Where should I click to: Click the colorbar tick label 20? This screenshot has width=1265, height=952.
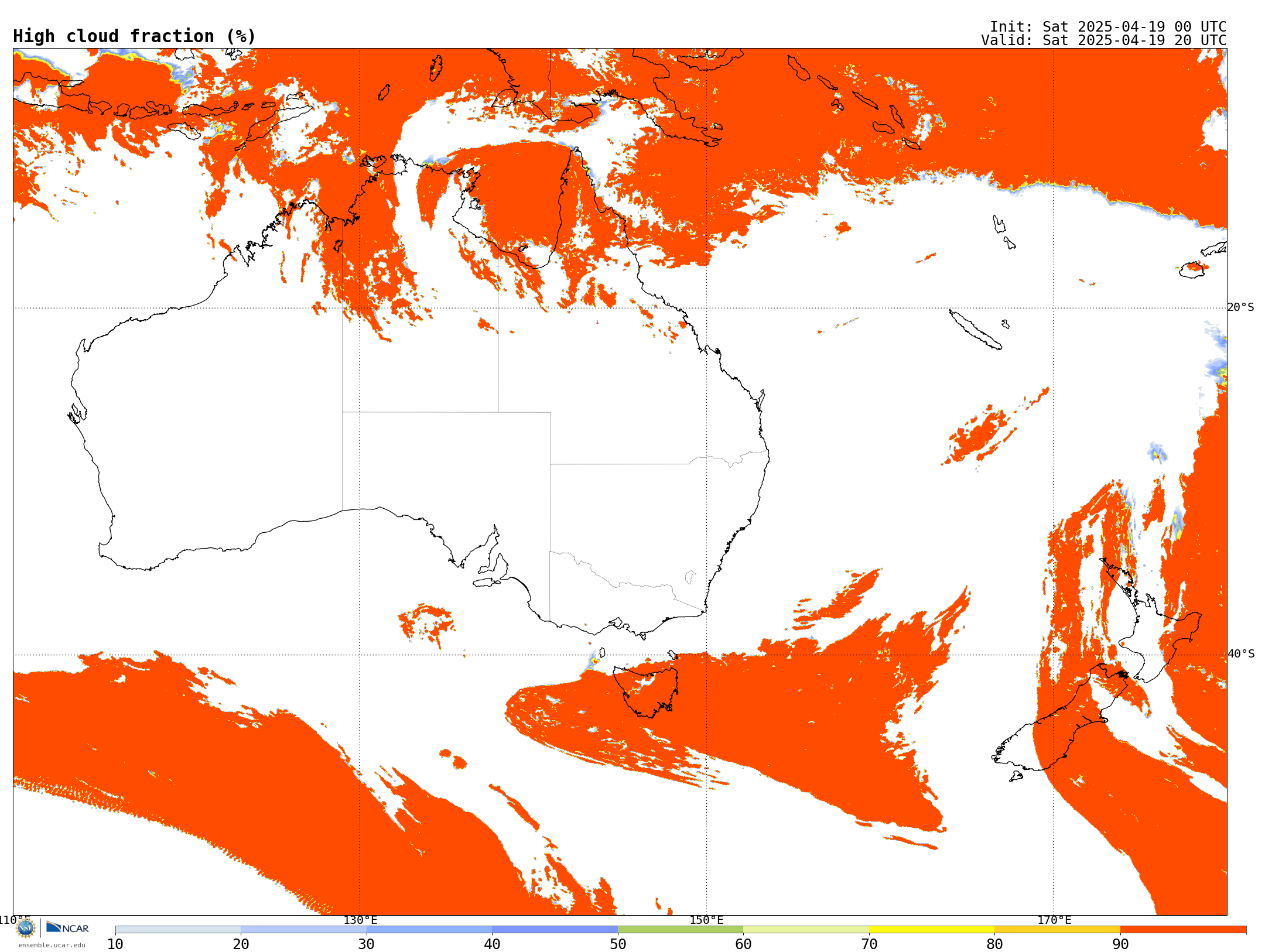click(x=241, y=944)
